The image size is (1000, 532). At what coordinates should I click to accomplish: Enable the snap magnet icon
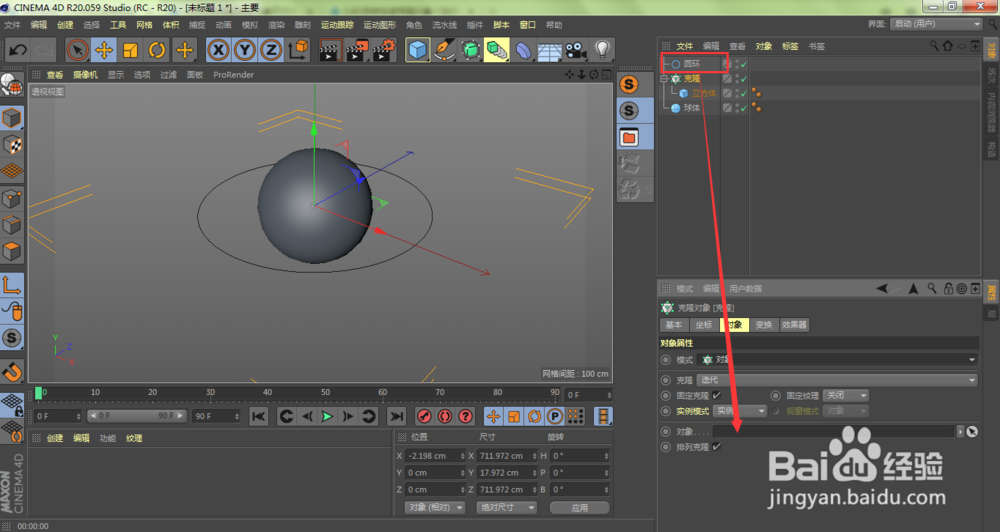[x=12, y=371]
